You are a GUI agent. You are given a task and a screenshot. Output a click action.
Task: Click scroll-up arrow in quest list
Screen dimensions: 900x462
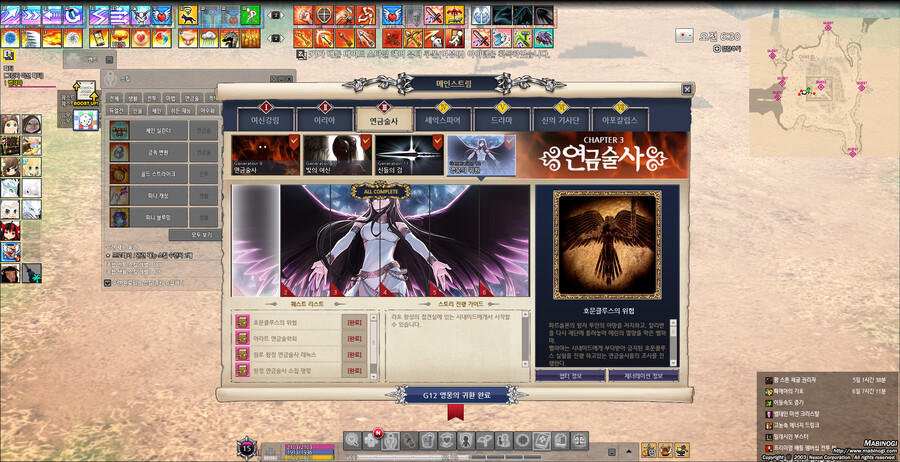coord(374,317)
